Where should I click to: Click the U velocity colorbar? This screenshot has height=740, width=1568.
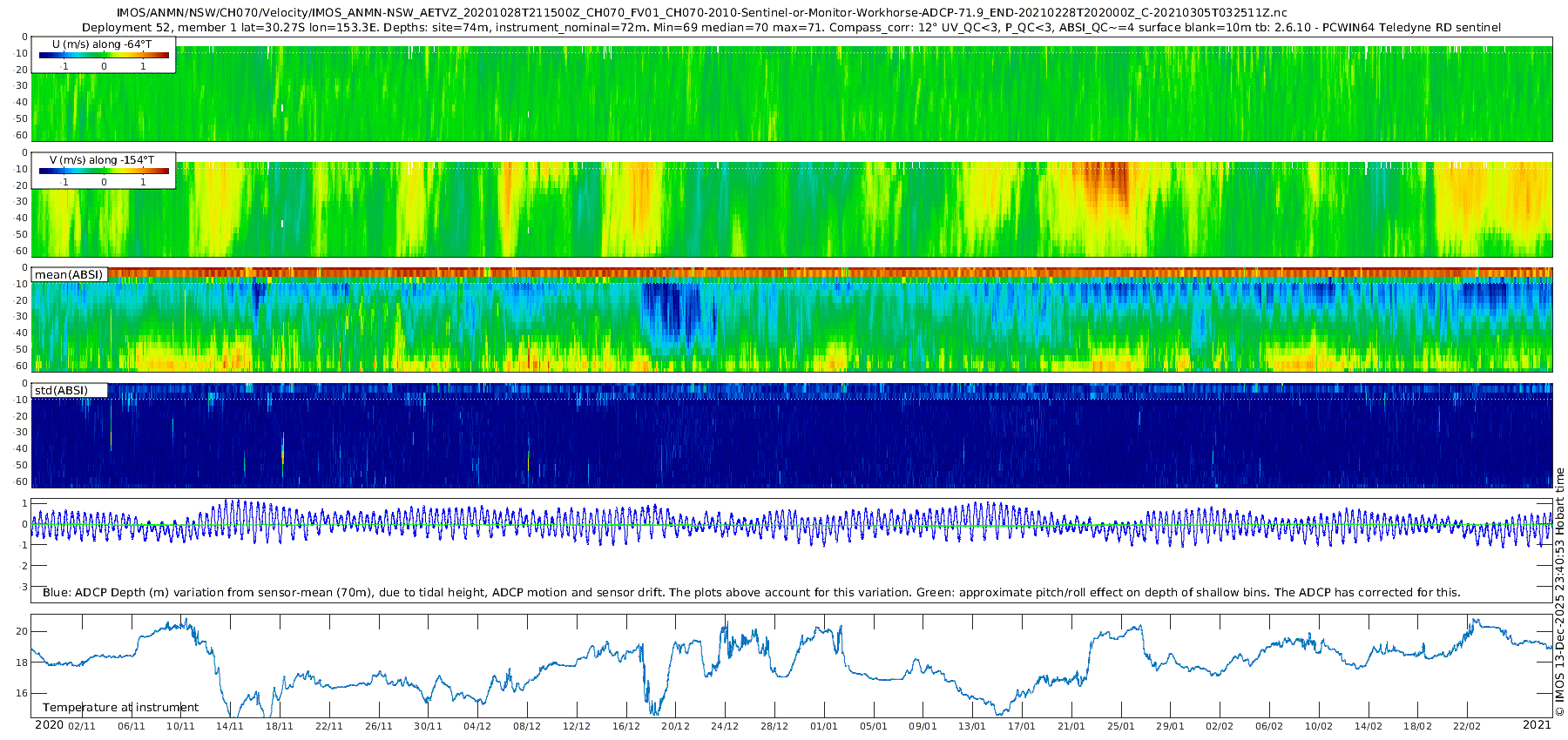tap(104, 55)
